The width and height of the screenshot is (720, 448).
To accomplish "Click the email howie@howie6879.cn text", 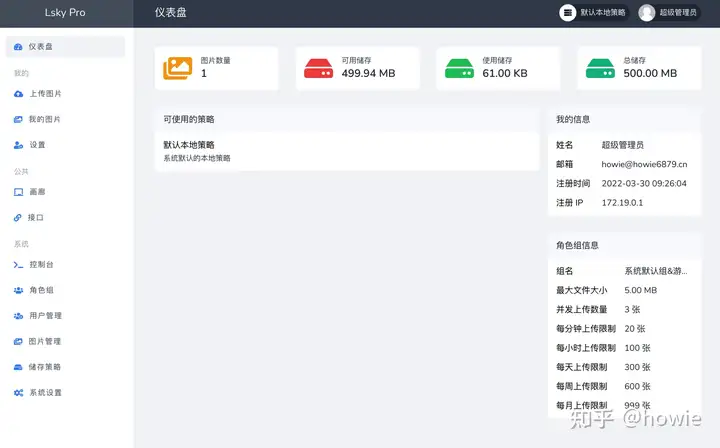I will coord(644,164).
